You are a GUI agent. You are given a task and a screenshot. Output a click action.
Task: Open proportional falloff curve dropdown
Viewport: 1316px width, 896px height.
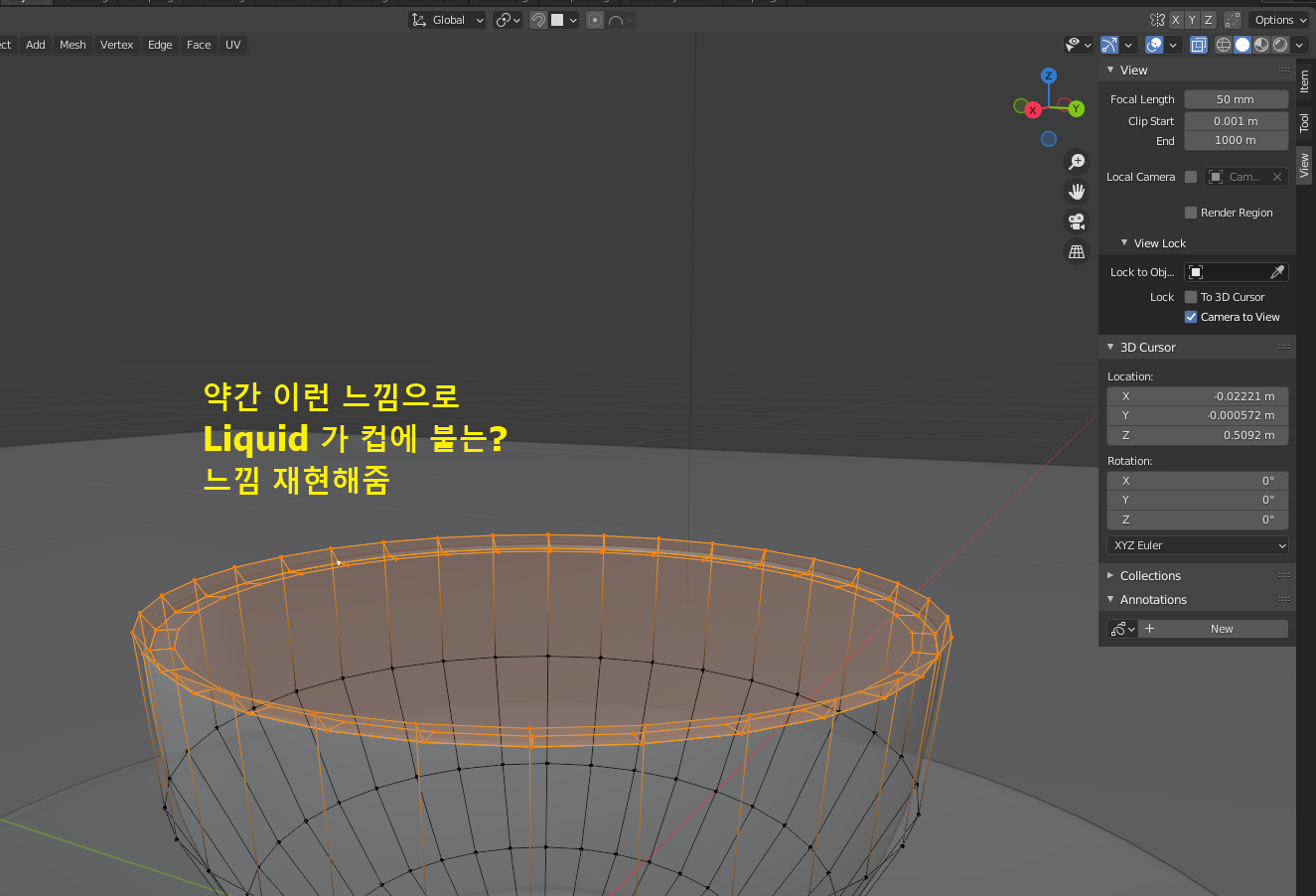tap(621, 20)
